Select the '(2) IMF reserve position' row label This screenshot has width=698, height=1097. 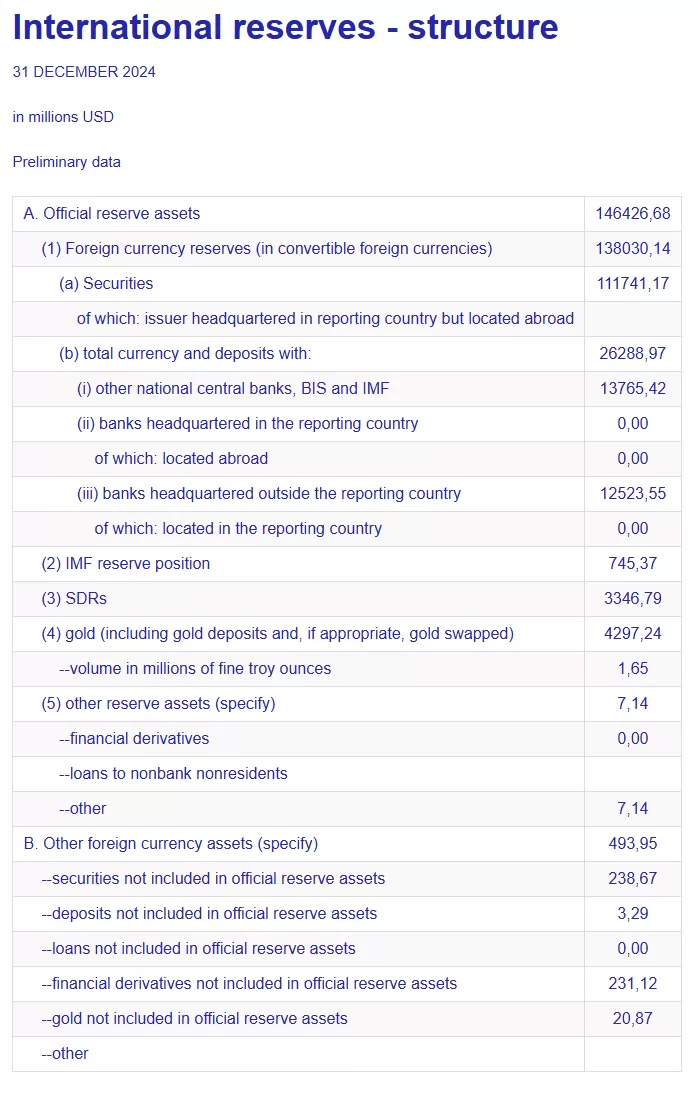(125, 564)
